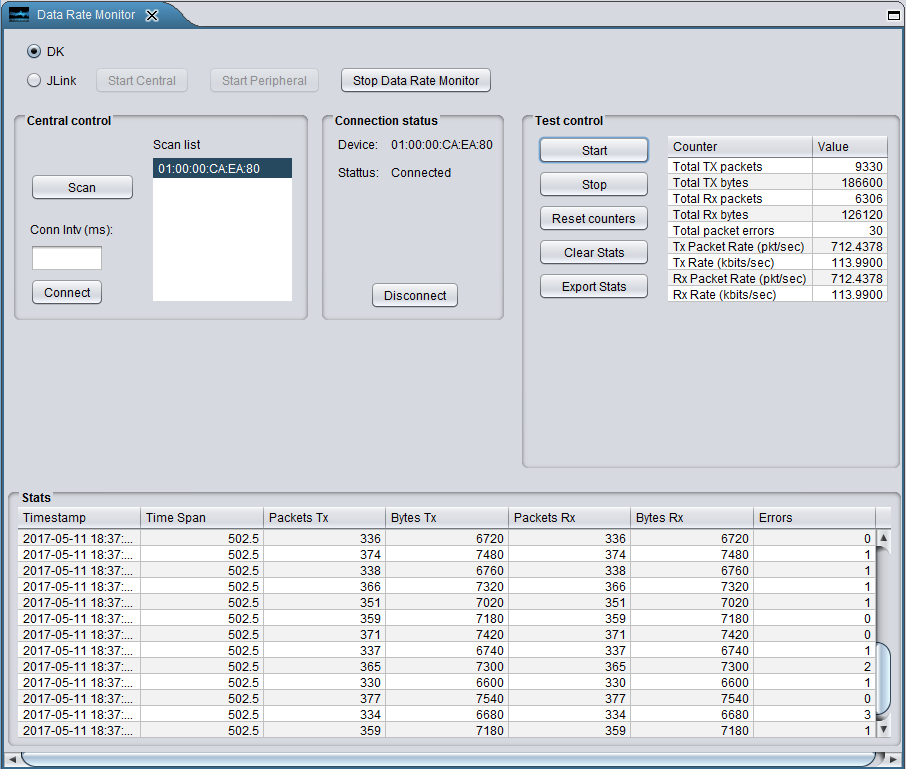Click the Scan button
This screenshot has height=769, width=906.
pos(82,187)
